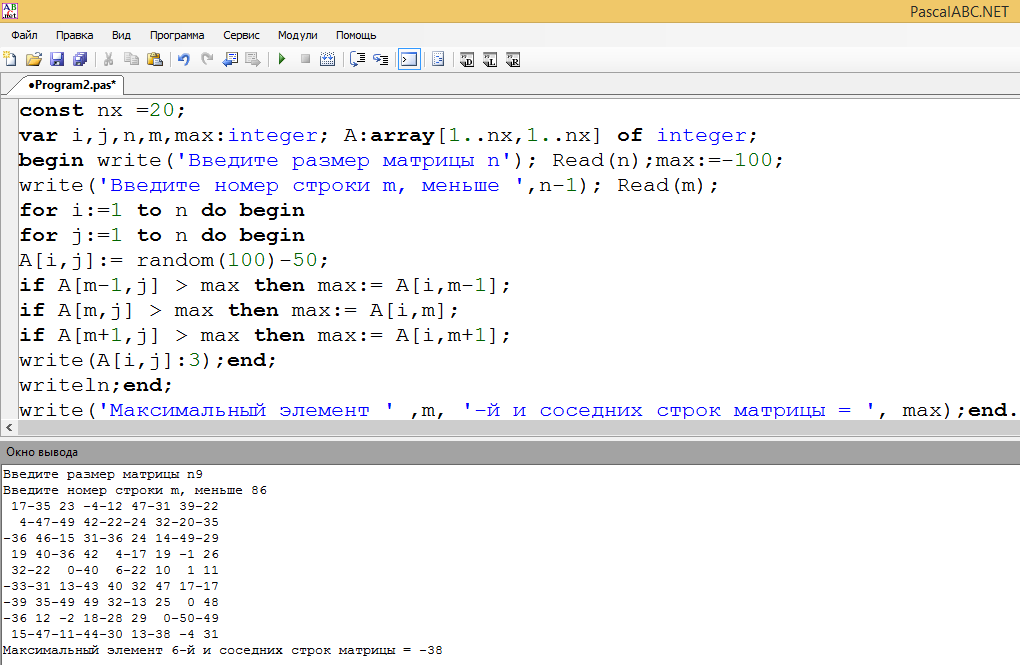Open the Правка menu
The height and width of the screenshot is (665, 1020).
[x=75, y=35]
